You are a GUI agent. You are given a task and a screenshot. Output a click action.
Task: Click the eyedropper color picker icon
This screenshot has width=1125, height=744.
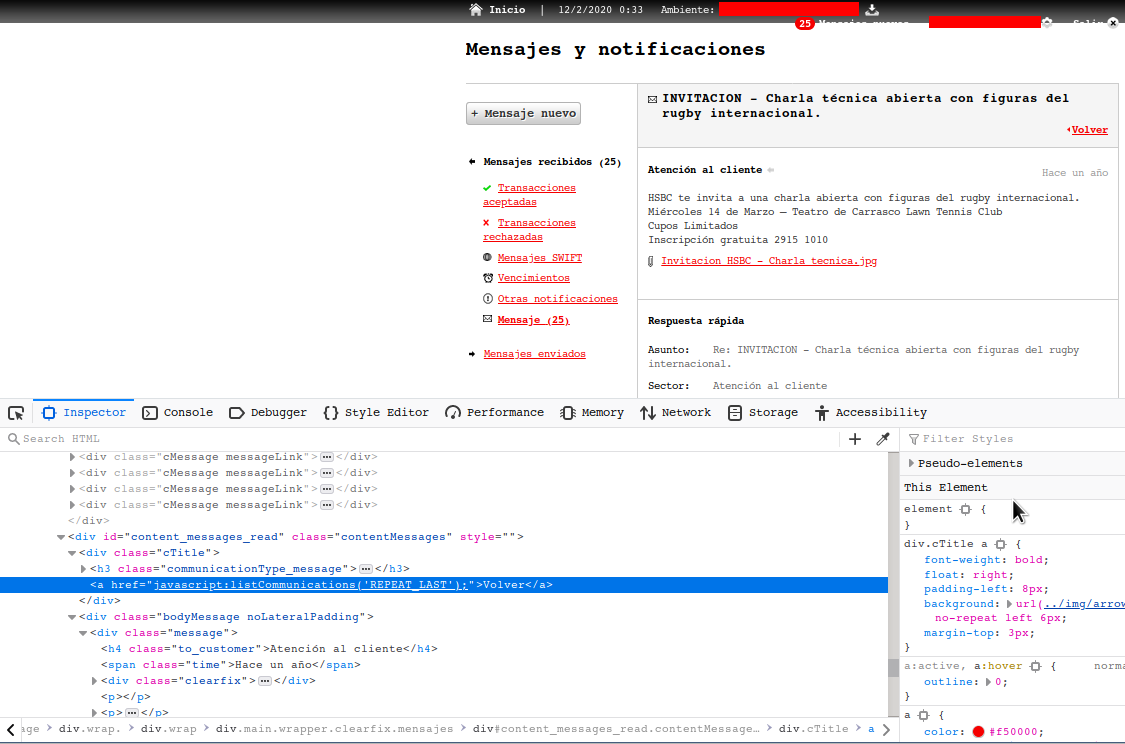pyautogui.click(x=883, y=439)
